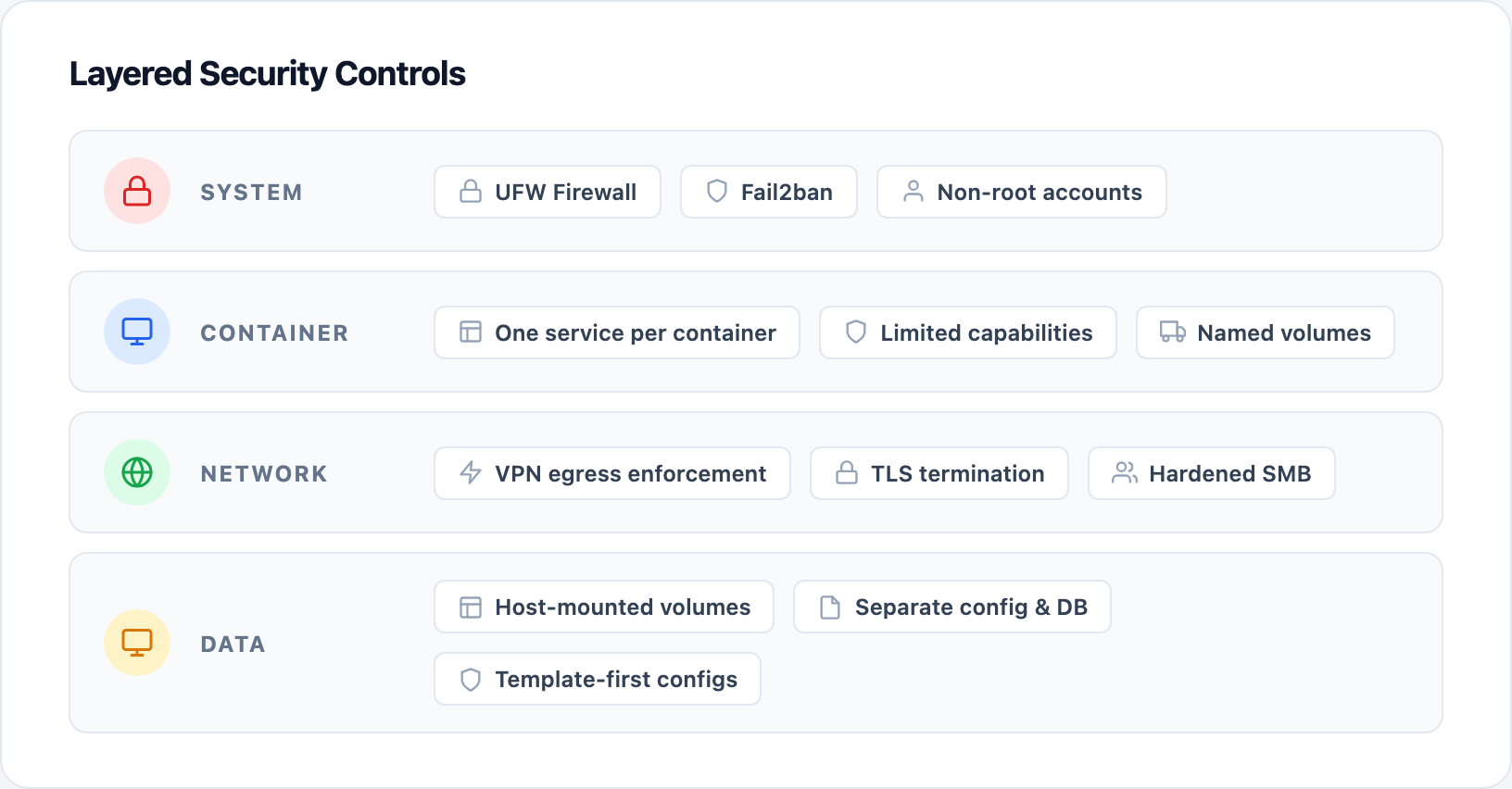1512x789 pixels.
Task: Click shield icon in Limited capabilities chip
Action: pyautogui.click(x=856, y=332)
